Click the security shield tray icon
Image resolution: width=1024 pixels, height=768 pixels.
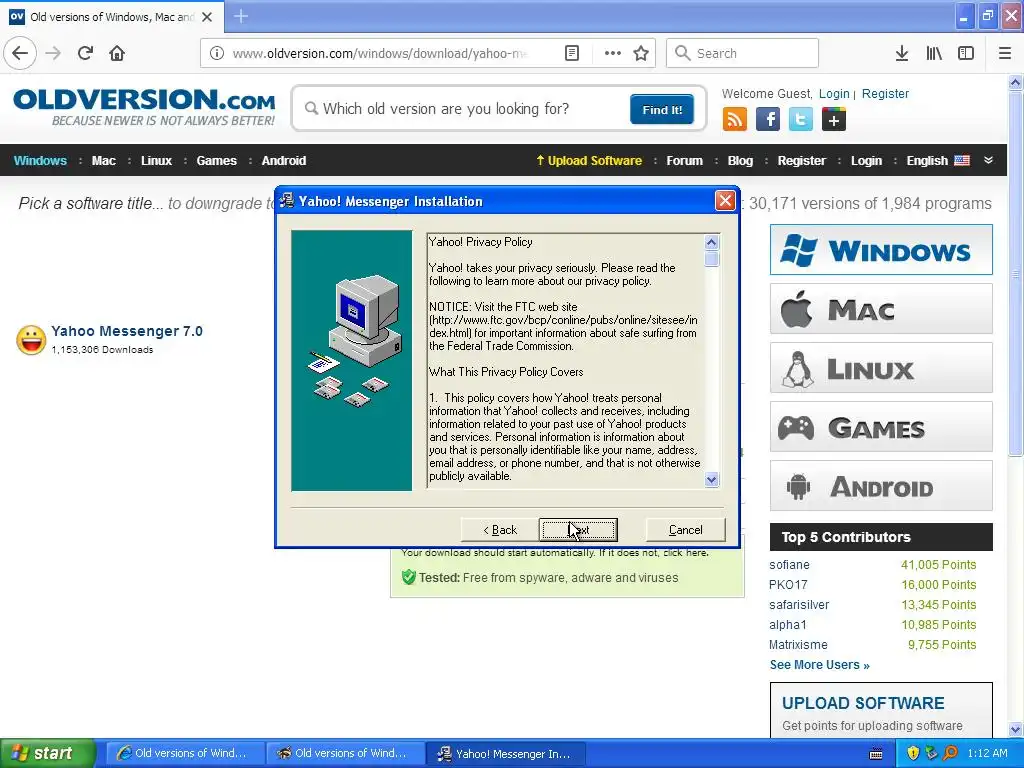913,753
